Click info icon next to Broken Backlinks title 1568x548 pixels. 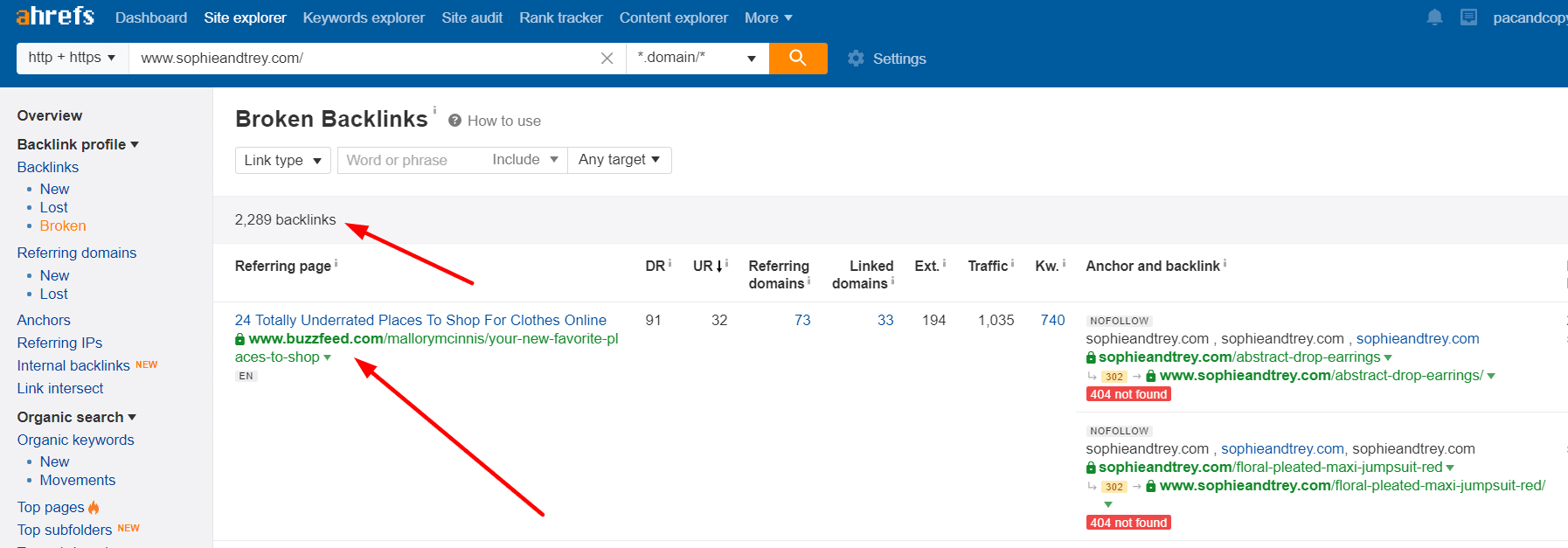coord(434,110)
